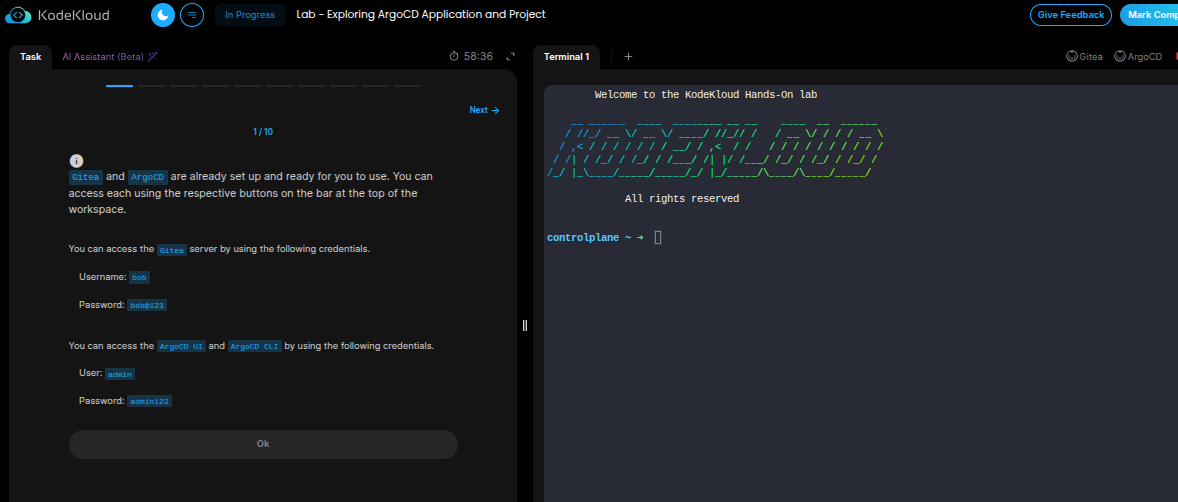Viewport: 1178px width, 502px height.
Task: Open Gitea from the top bar
Action: (1085, 56)
